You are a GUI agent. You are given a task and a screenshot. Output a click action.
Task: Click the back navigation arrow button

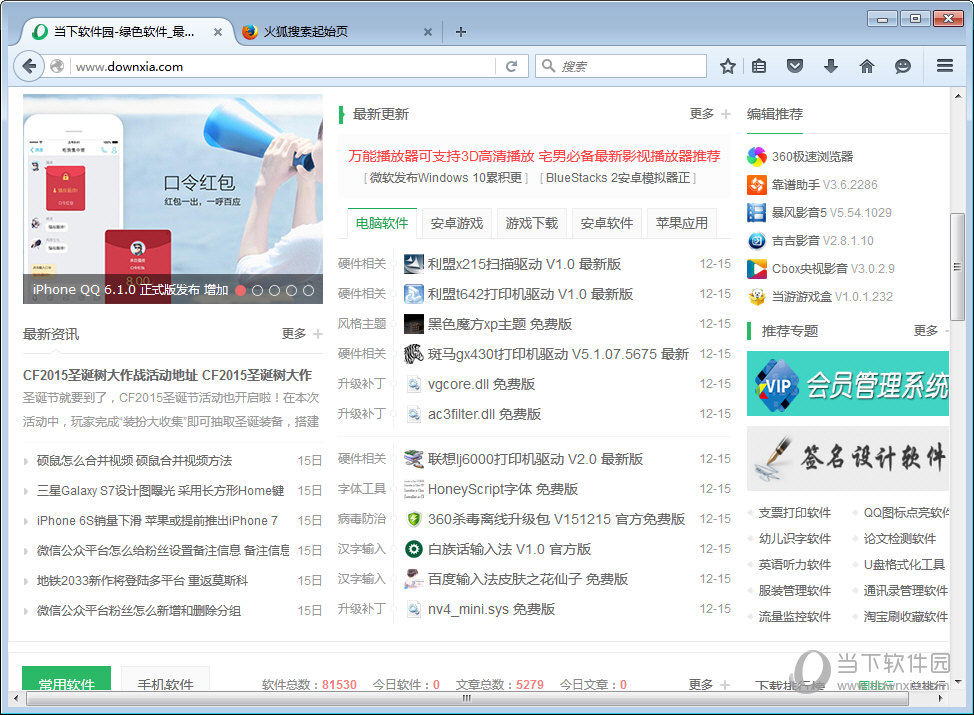click(x=30, y=66)
